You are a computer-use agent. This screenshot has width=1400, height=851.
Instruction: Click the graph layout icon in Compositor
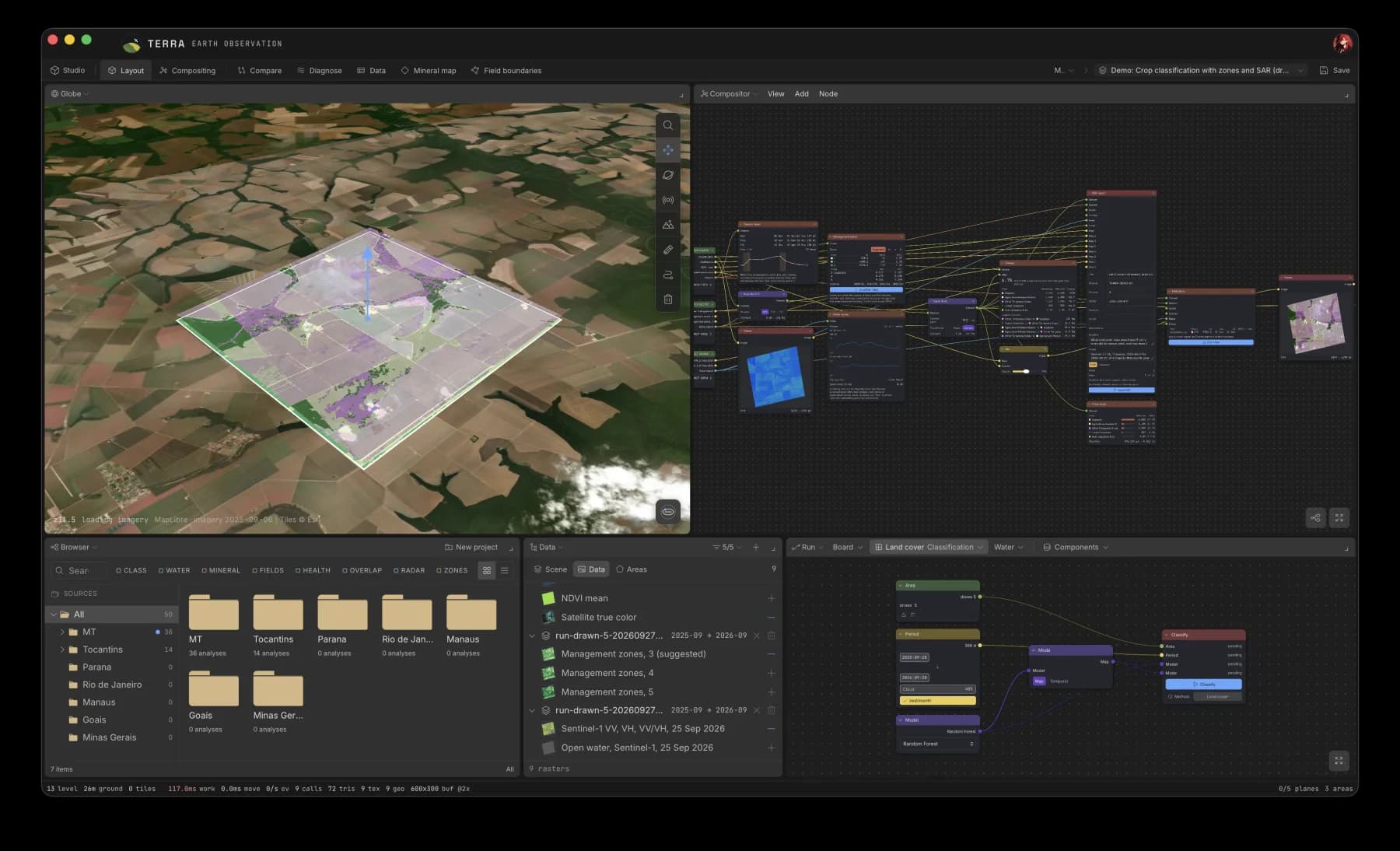click(x=1315, y=518)
